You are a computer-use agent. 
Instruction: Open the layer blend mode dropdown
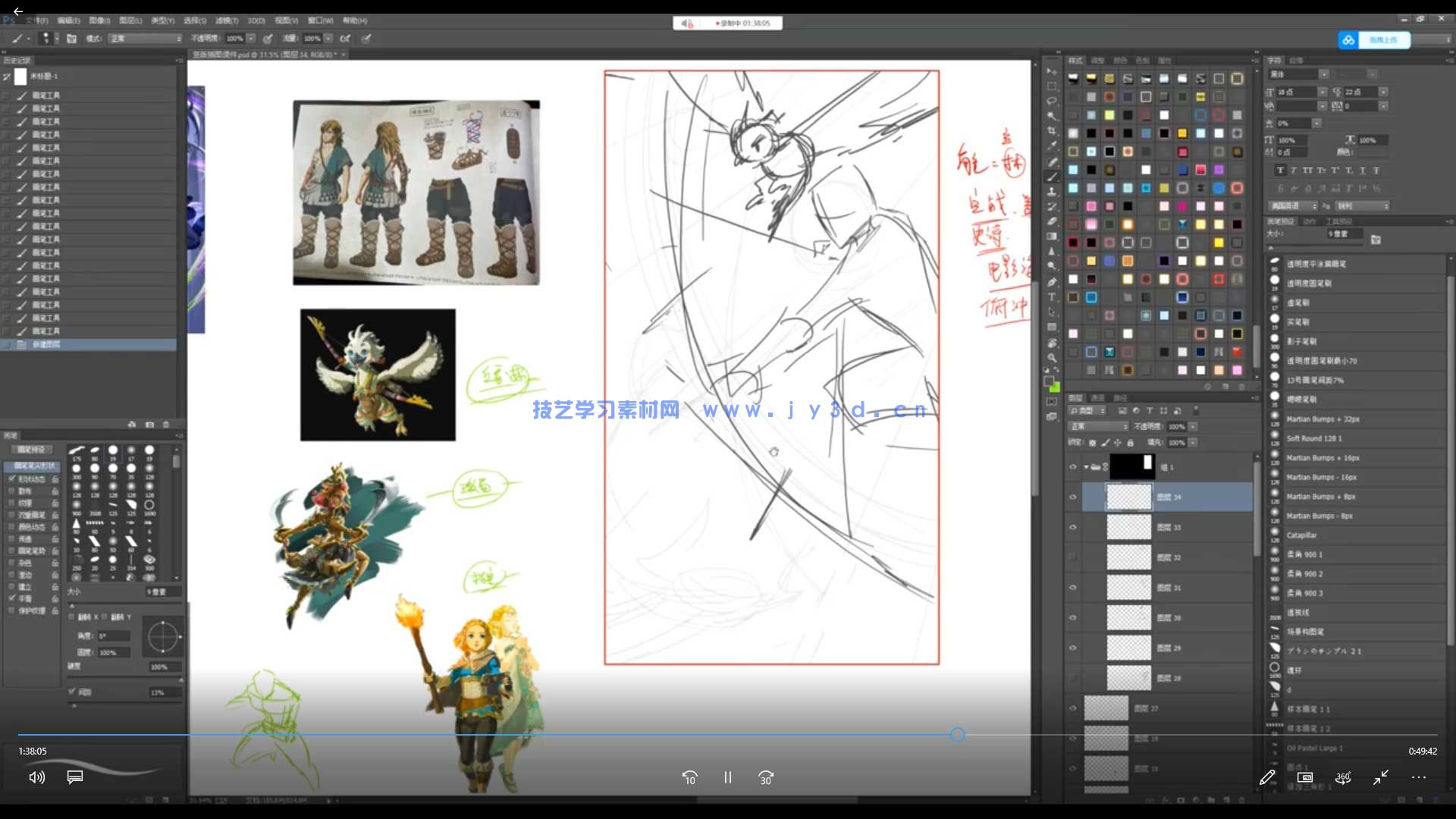(1097, 426)
